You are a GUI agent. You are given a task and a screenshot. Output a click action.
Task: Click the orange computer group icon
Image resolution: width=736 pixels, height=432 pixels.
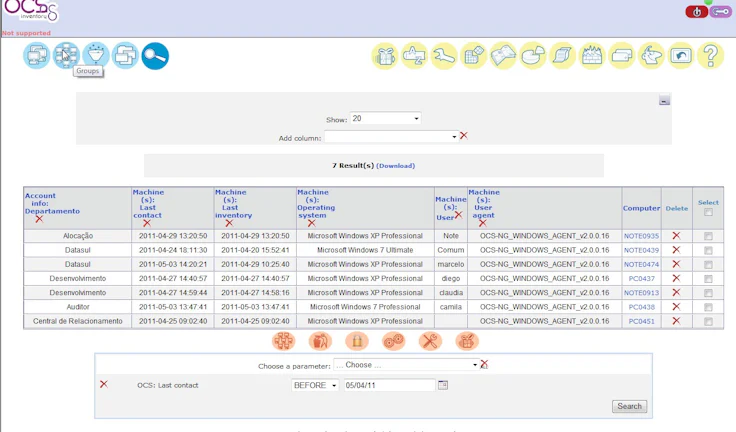(284, 341)
